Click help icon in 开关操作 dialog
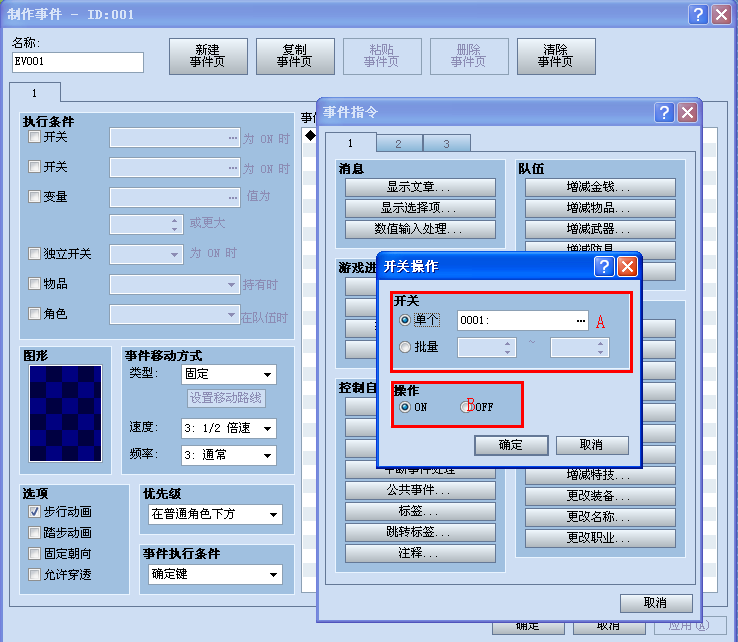The image size is (738, 642). [x=604, y=267]
